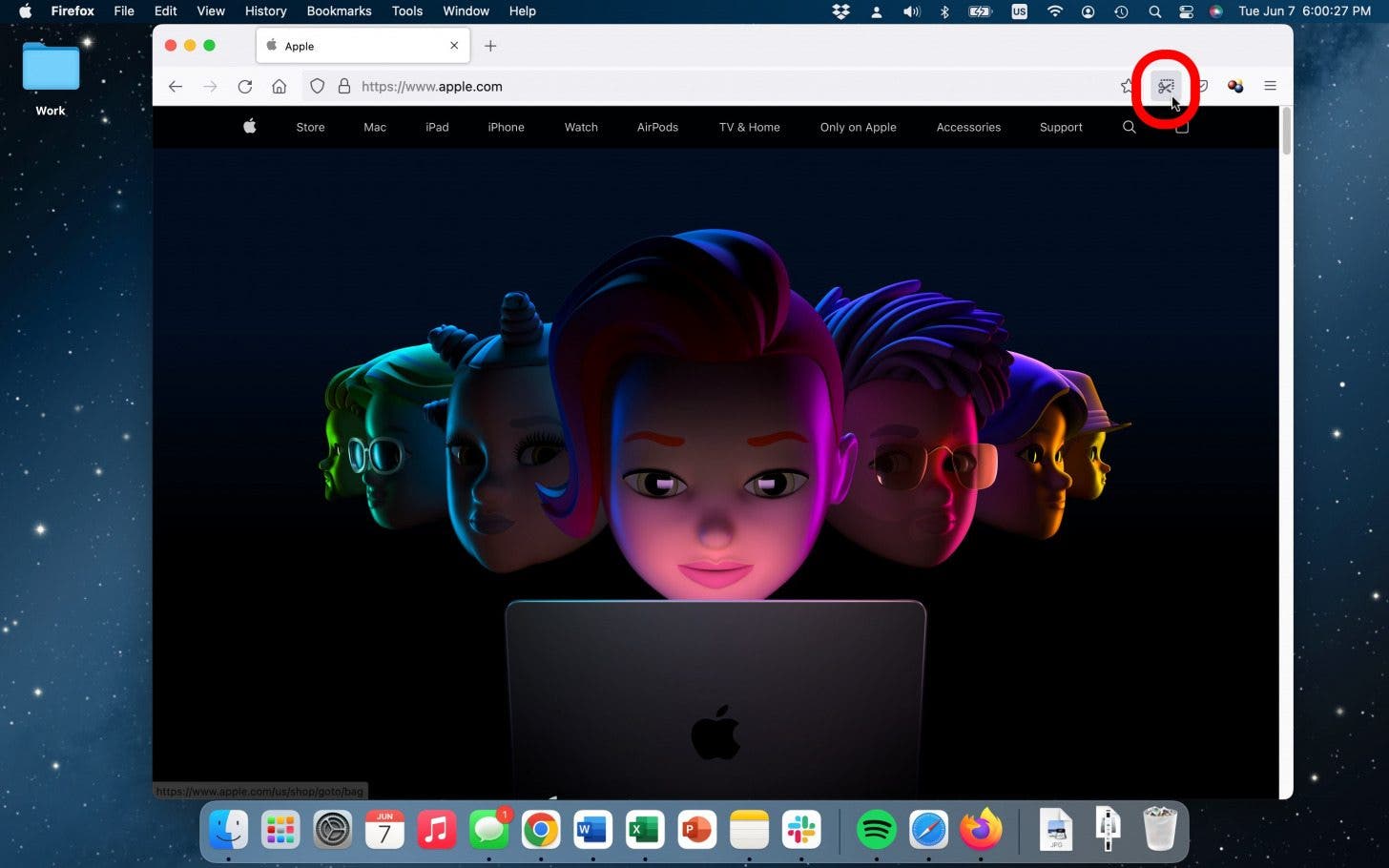Viewport: 1389px width, 868px height.
Task: Go to Firefox home page
Action: 280,87
